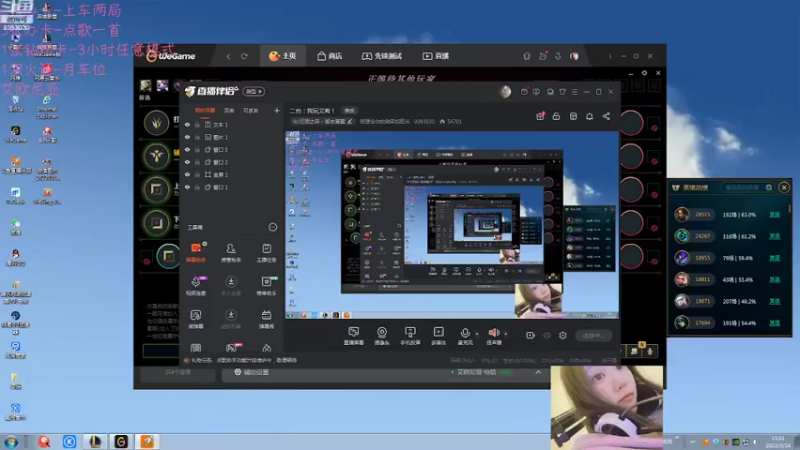Click the champion stats panel scrollbar

[x=790, y=208]
